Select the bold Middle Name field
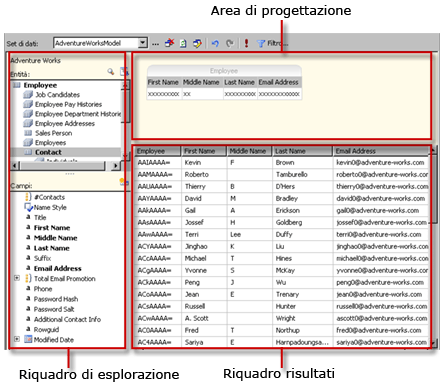Screen dimensions: 445x386 coord(55,238)
